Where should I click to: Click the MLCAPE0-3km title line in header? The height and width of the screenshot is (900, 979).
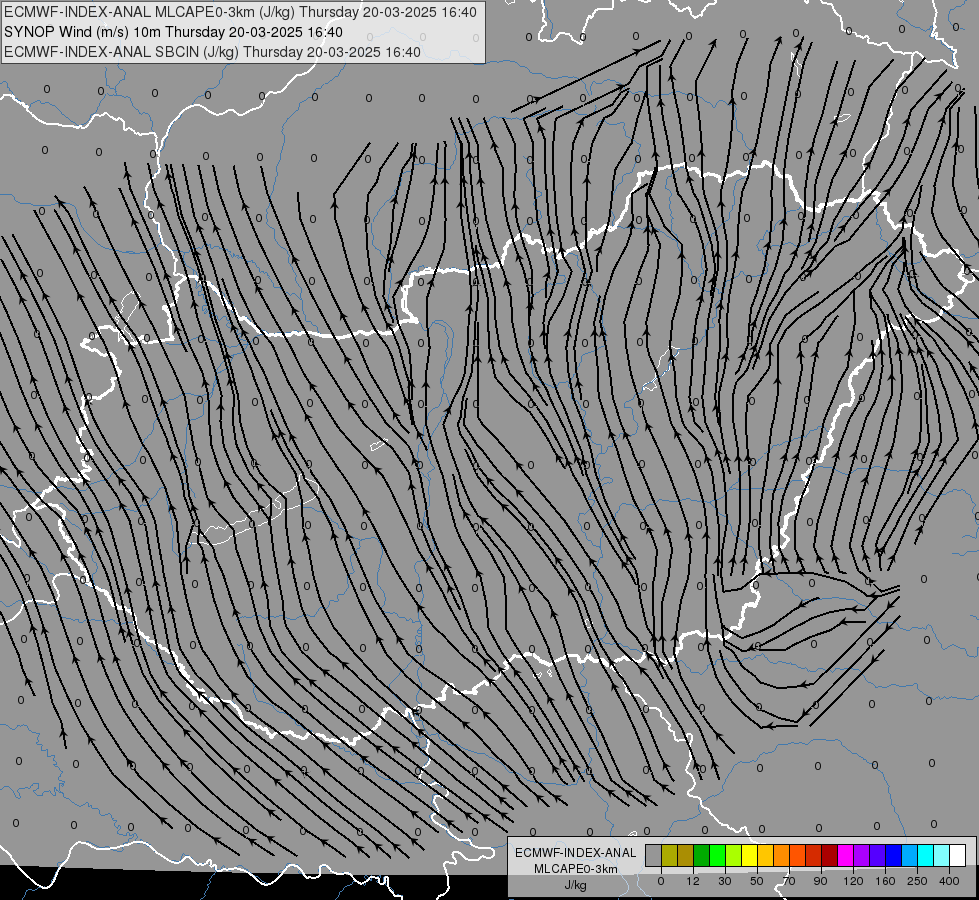(240, 12)
